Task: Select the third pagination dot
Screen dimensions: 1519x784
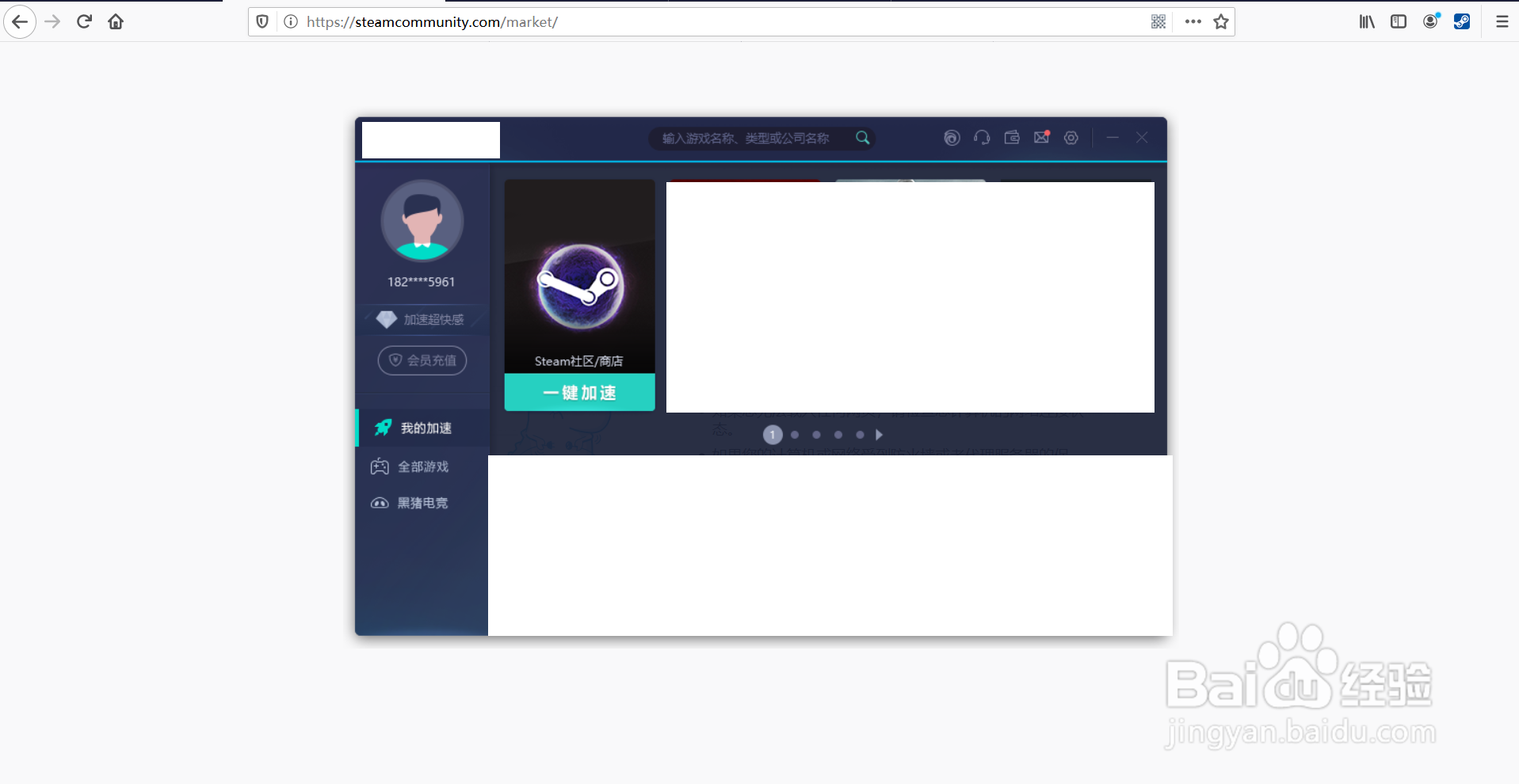Action: click(x=816, y=435)
